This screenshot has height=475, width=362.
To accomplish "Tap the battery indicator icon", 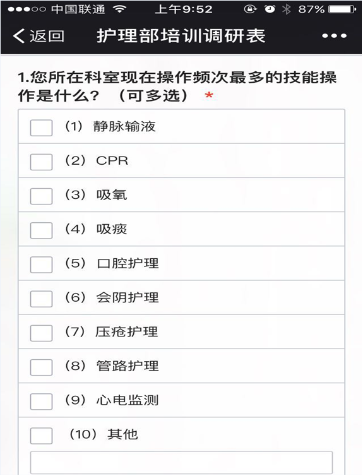I will 342,9.
